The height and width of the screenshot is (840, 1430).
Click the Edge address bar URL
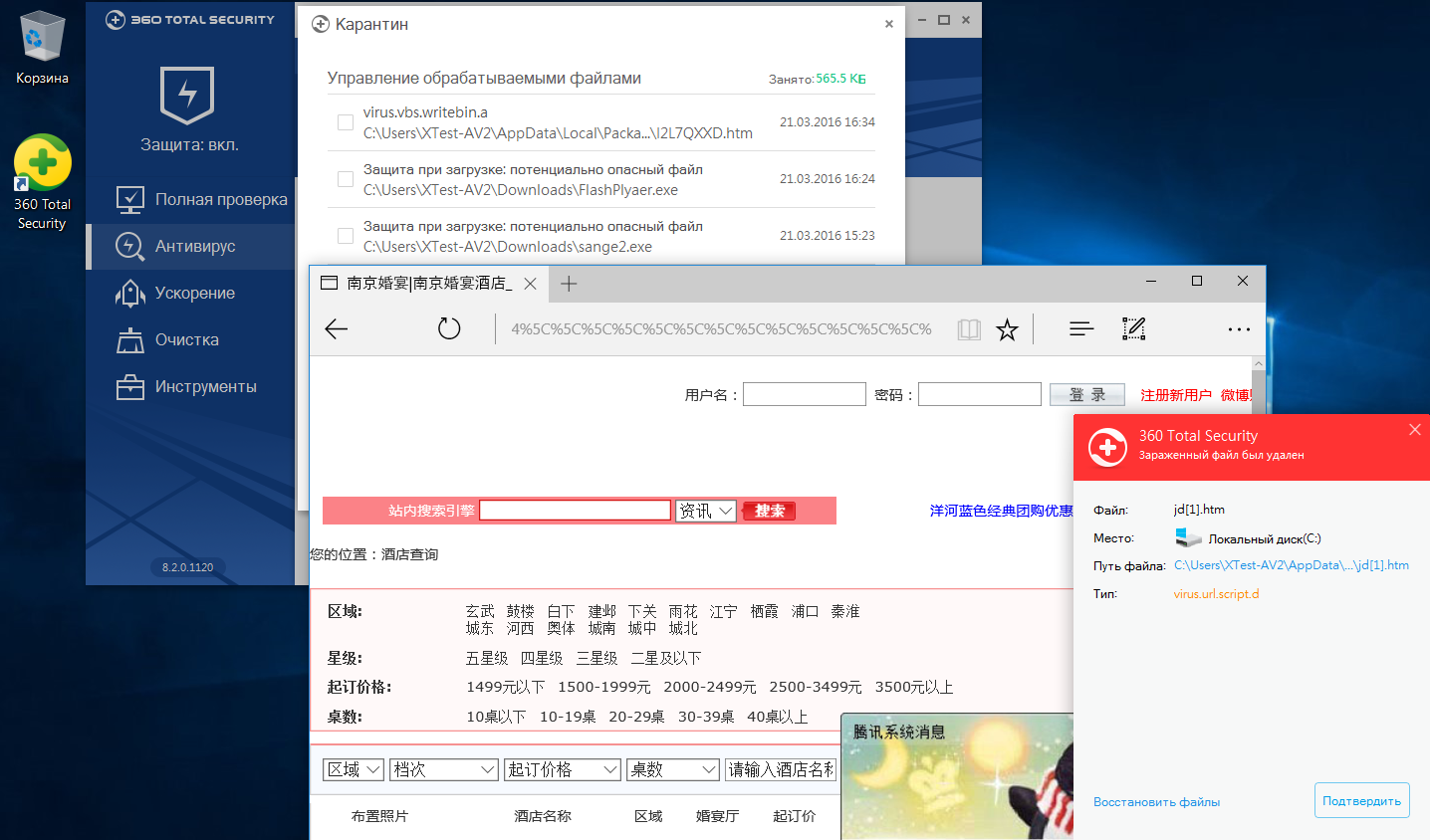click(x=721, y=329)
